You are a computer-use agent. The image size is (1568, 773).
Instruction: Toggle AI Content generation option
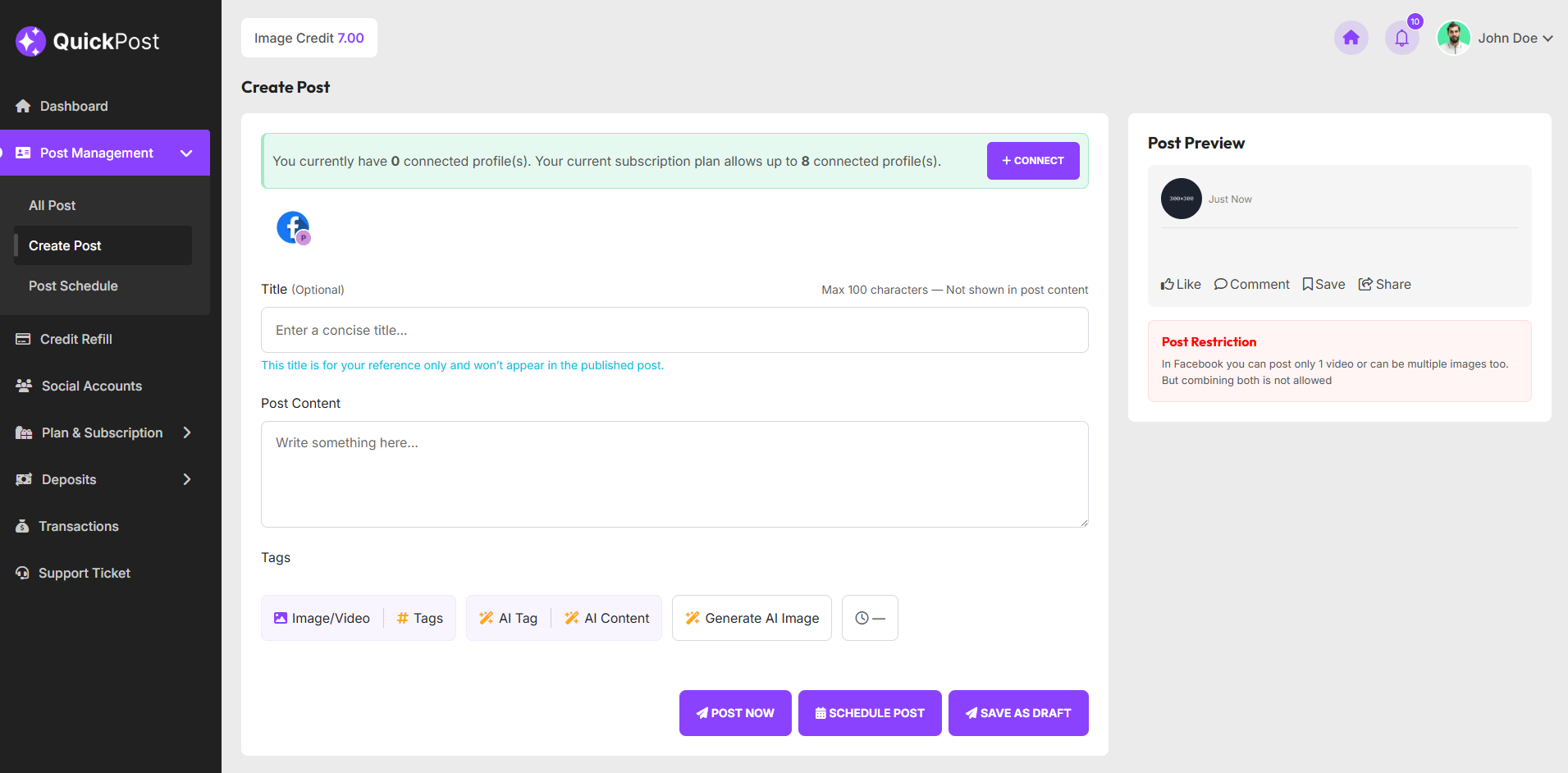(x=607, y=617)
